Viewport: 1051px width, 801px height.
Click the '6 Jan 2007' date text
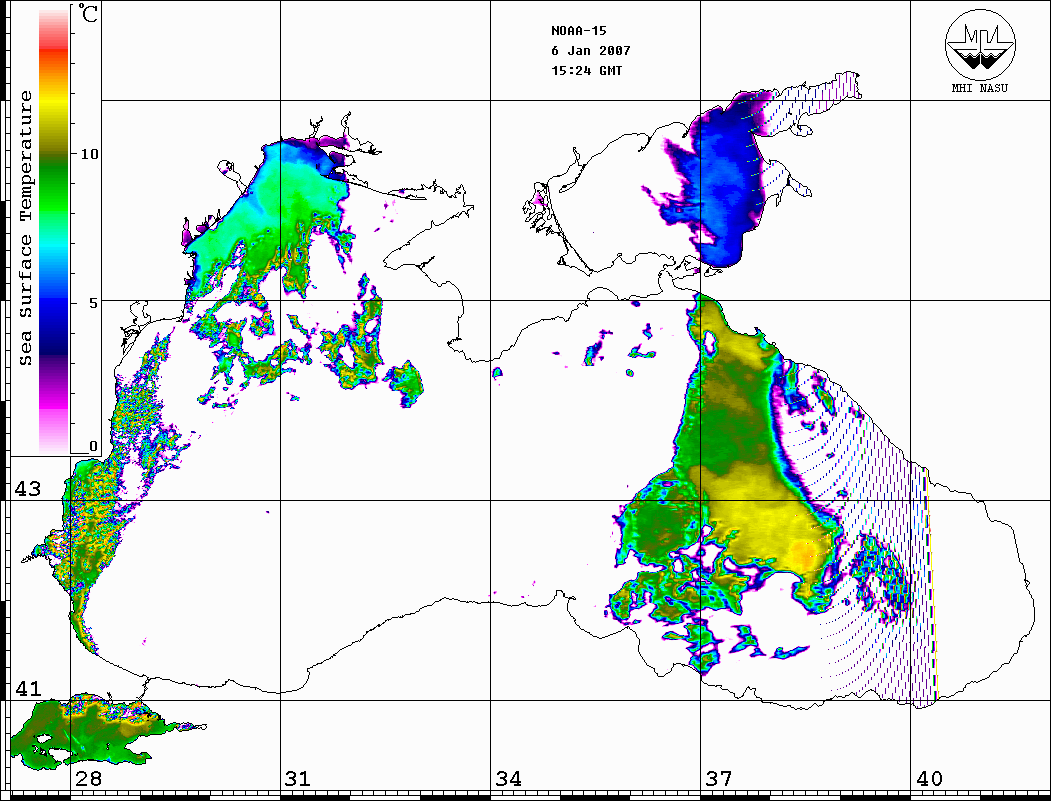coord(591,51)
